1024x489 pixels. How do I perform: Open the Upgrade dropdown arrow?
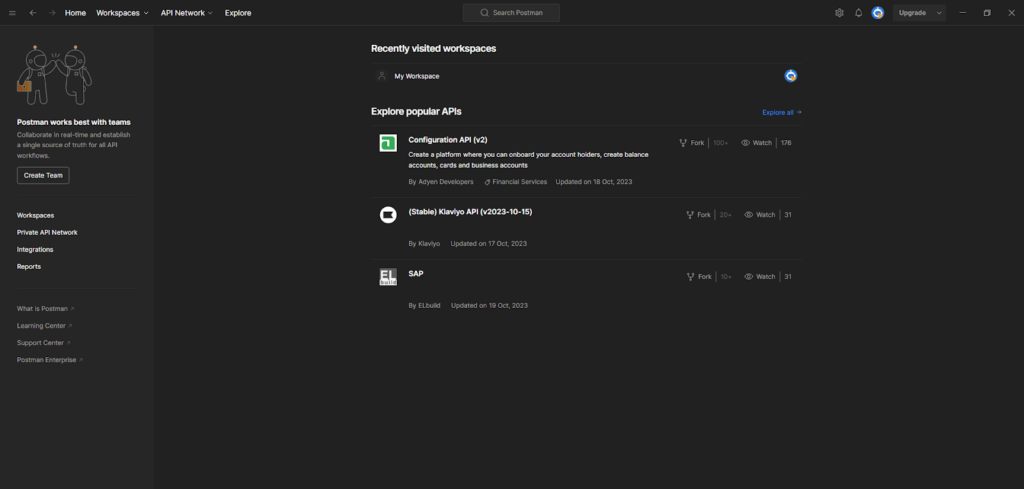939,13
